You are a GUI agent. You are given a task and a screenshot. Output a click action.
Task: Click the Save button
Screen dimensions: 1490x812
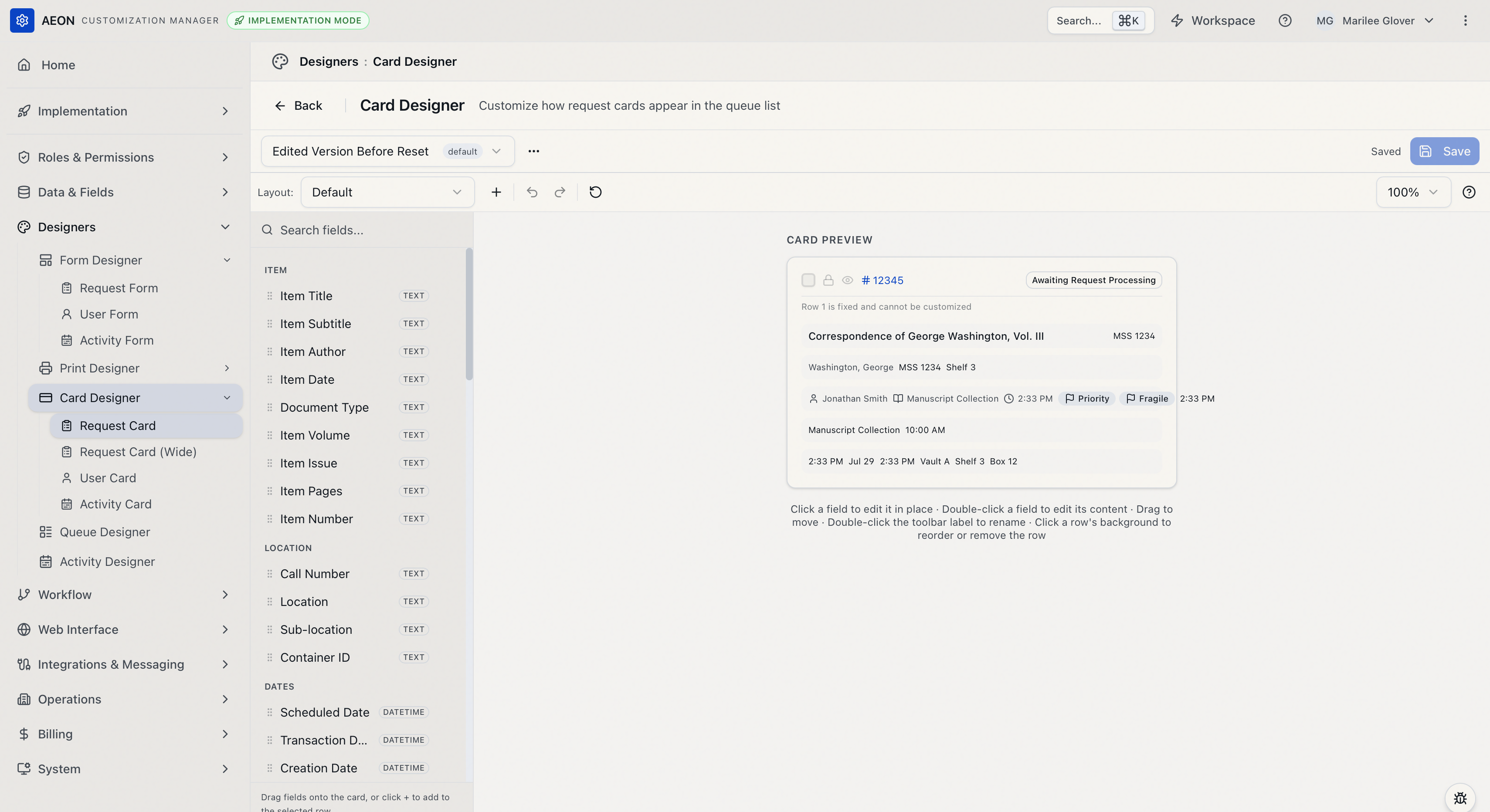(x=1444, y=151)
